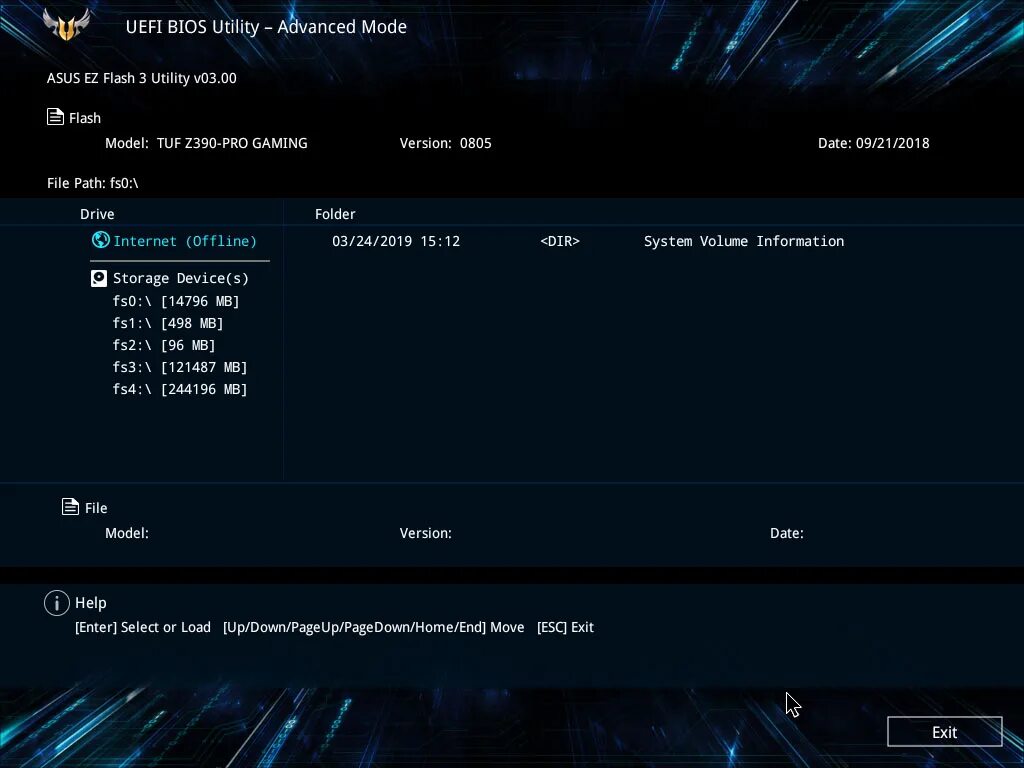Click the File document icon

tap(71, 507)
